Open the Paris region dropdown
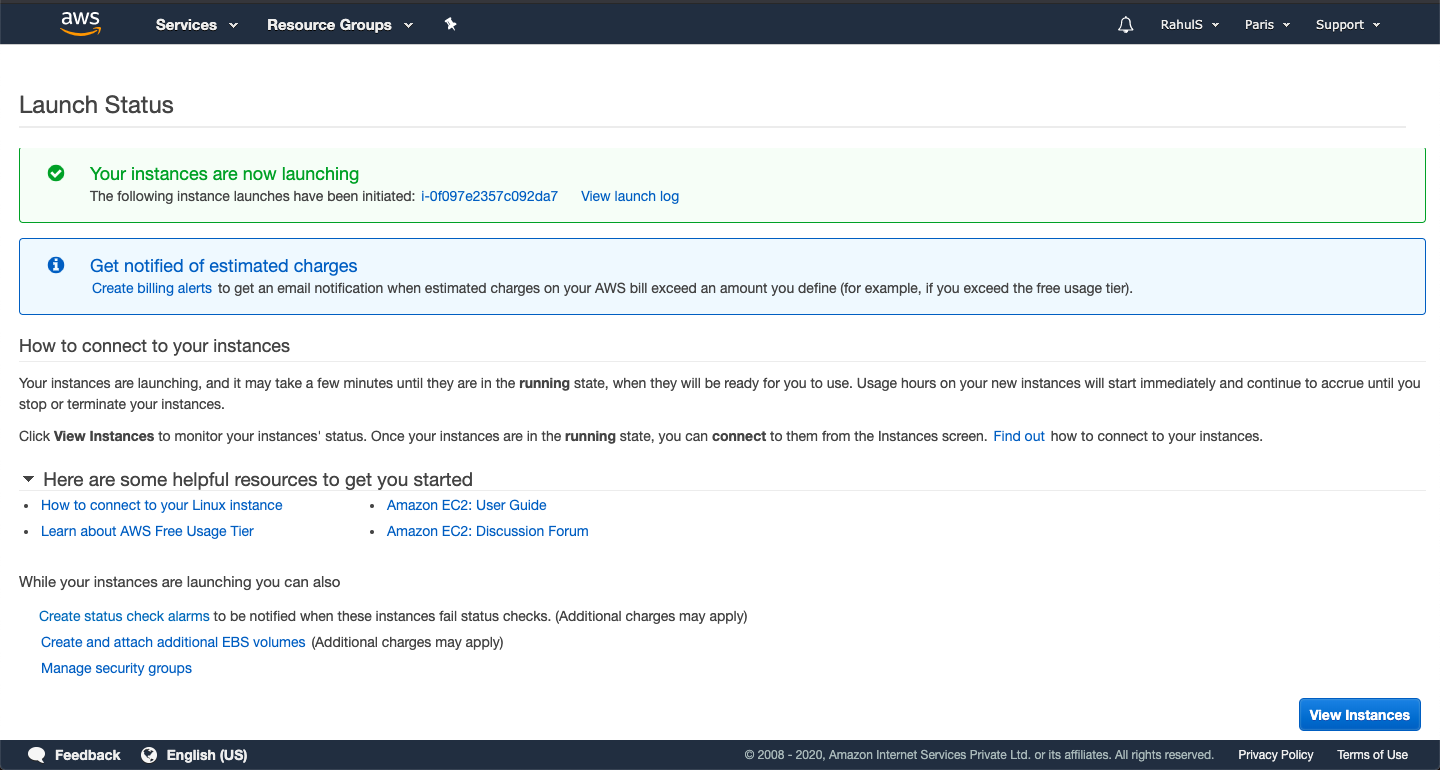Image resolution: width=1440 pixels, height=770 pixels. click(x=1266, y=24)
